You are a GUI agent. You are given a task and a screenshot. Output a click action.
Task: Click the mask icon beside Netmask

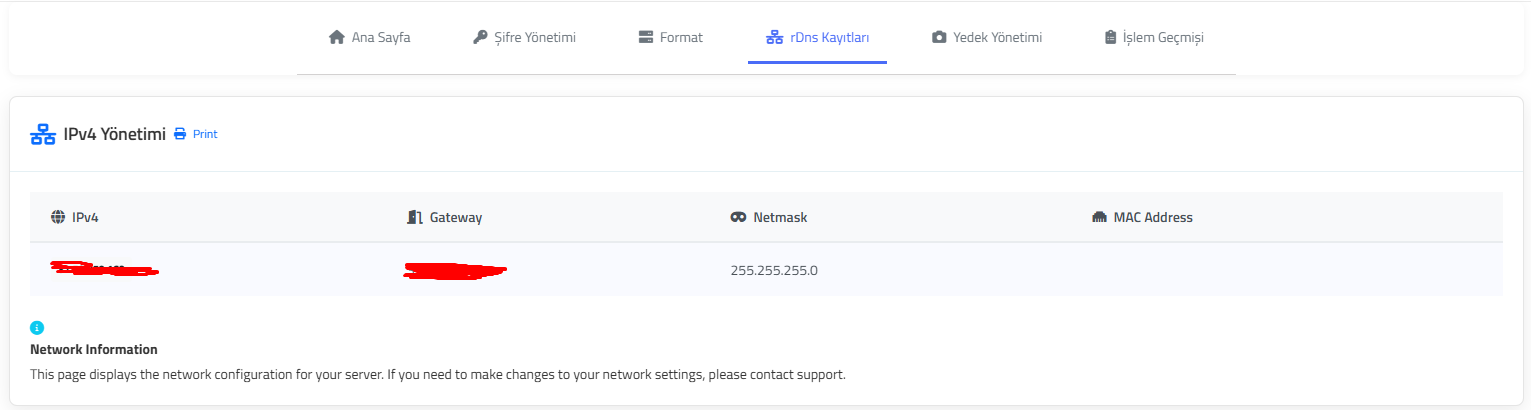coord(739,217)
